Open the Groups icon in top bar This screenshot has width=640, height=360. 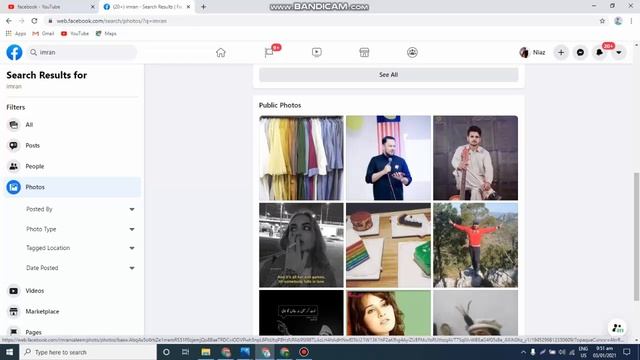tap(412, 52)
